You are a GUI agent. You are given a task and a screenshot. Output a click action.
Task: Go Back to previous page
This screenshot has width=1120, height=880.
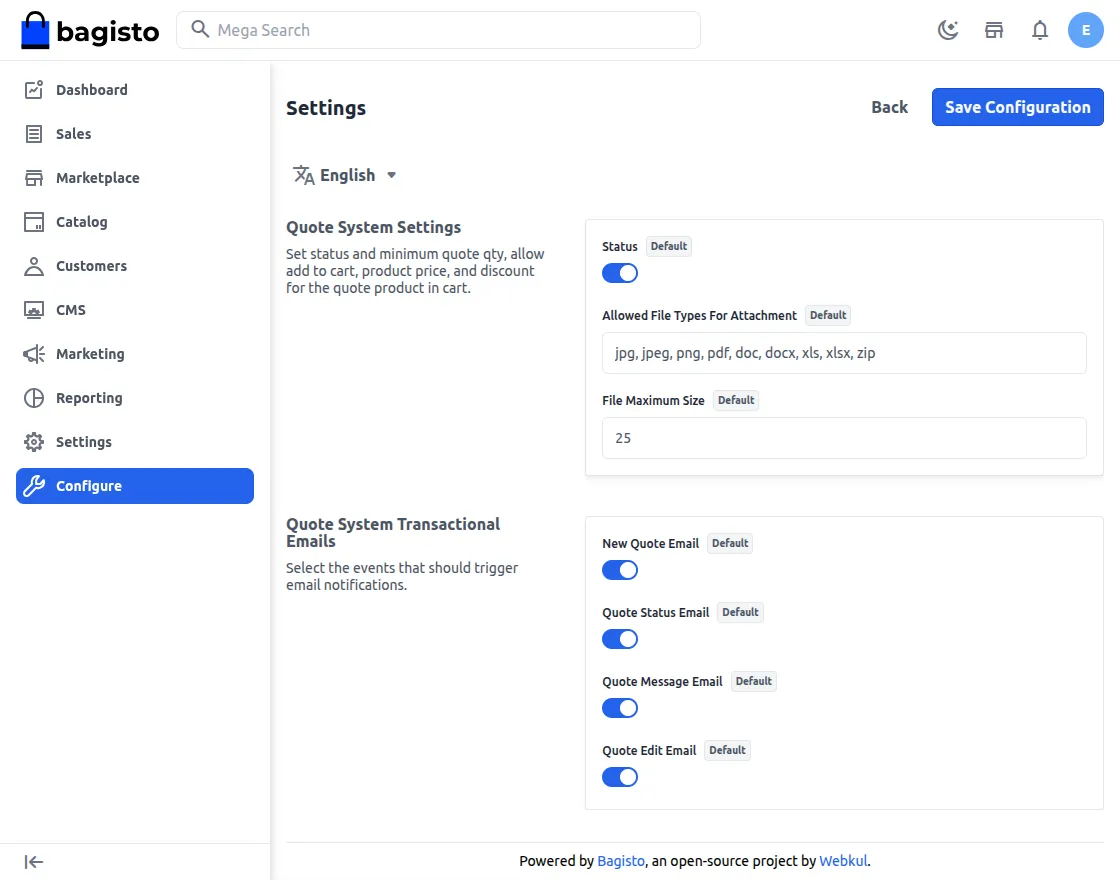[x=889, y=107]
